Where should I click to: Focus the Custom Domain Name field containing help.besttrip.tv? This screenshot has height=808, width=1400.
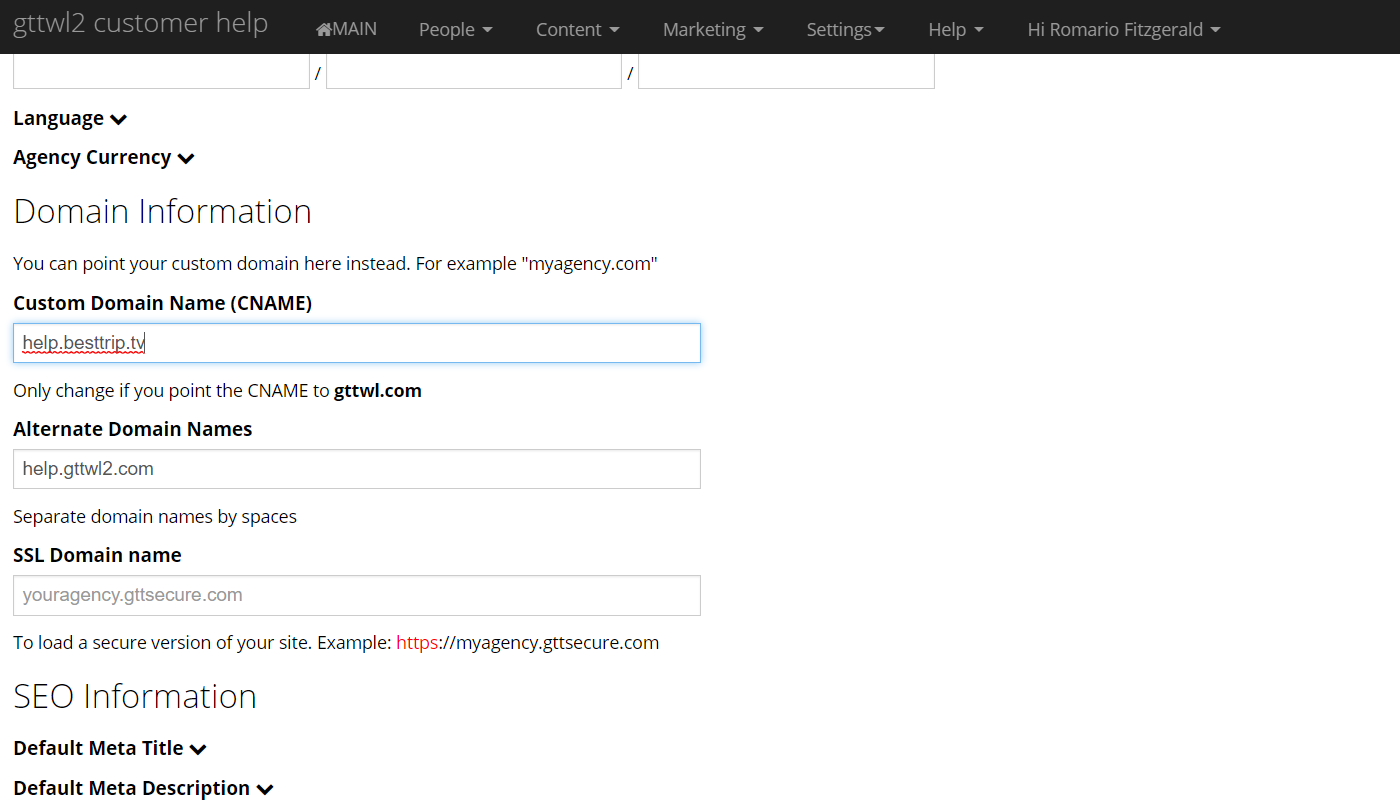pyautogui.click(x=356, y=343)
